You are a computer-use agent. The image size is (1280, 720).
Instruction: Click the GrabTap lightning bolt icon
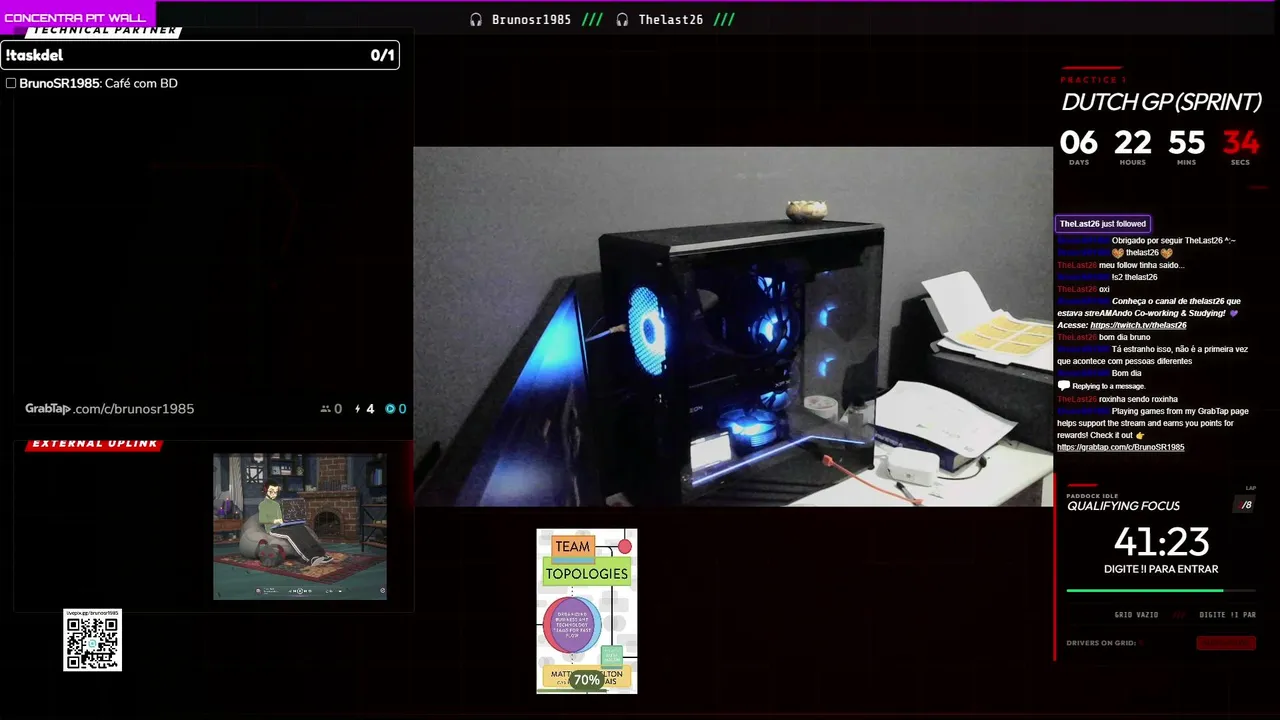tap(358, 409)
